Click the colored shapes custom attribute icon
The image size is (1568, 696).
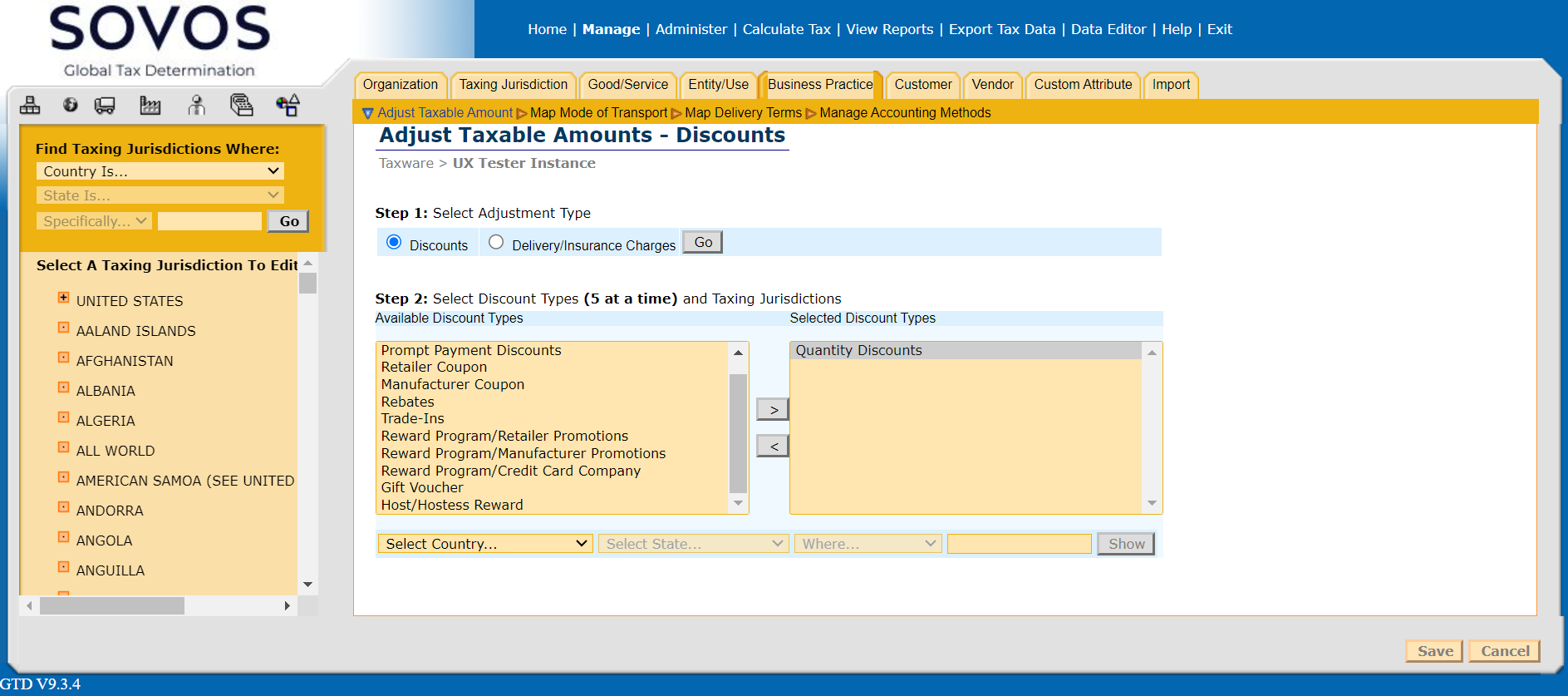288,105
